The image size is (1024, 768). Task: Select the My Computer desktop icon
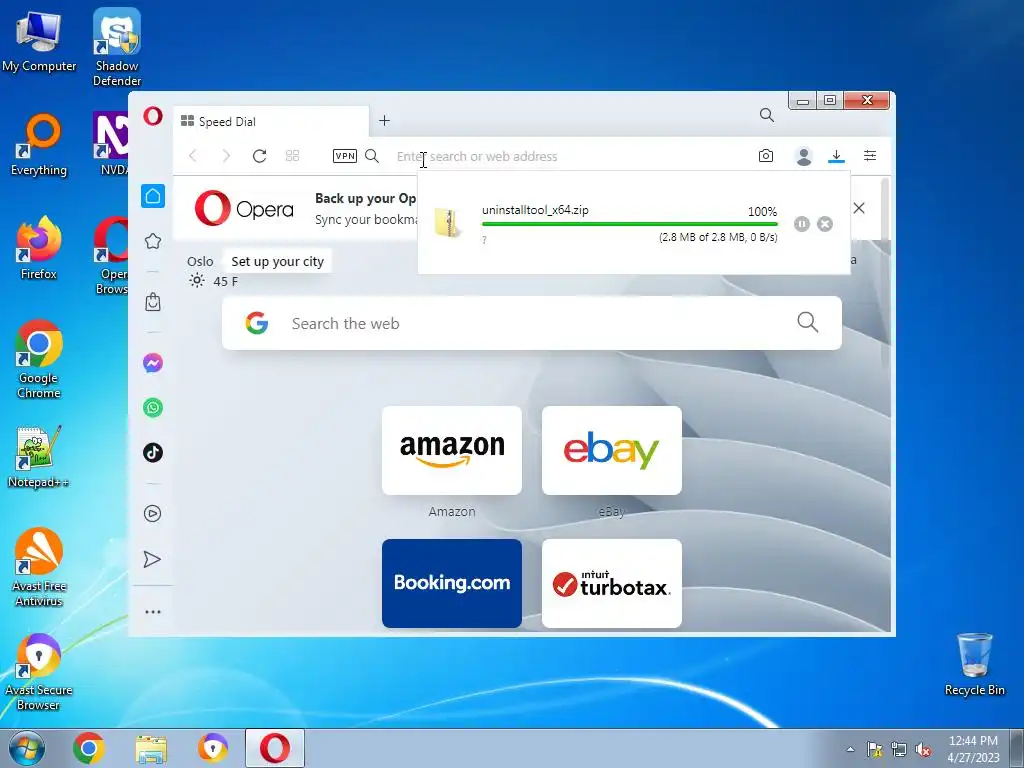[39, 40]
